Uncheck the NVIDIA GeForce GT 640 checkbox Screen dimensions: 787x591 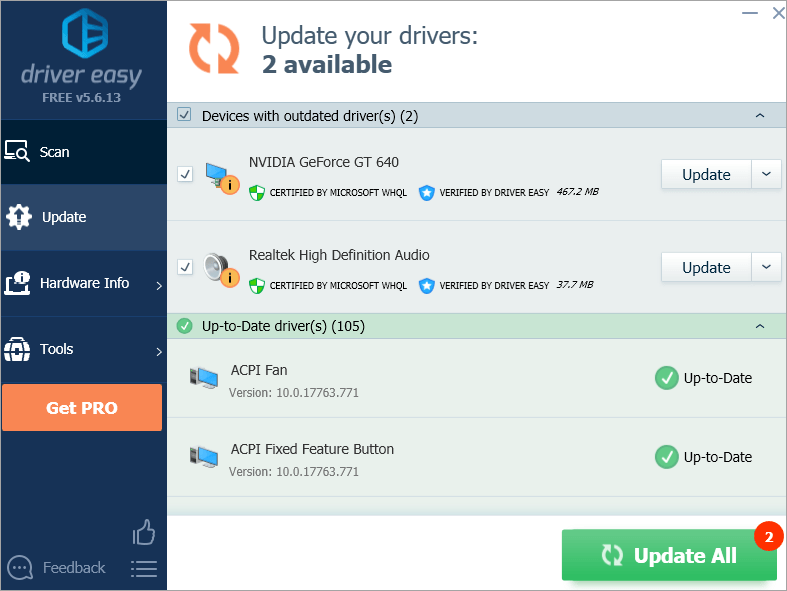pyautogui.click(x=185, y=174)
